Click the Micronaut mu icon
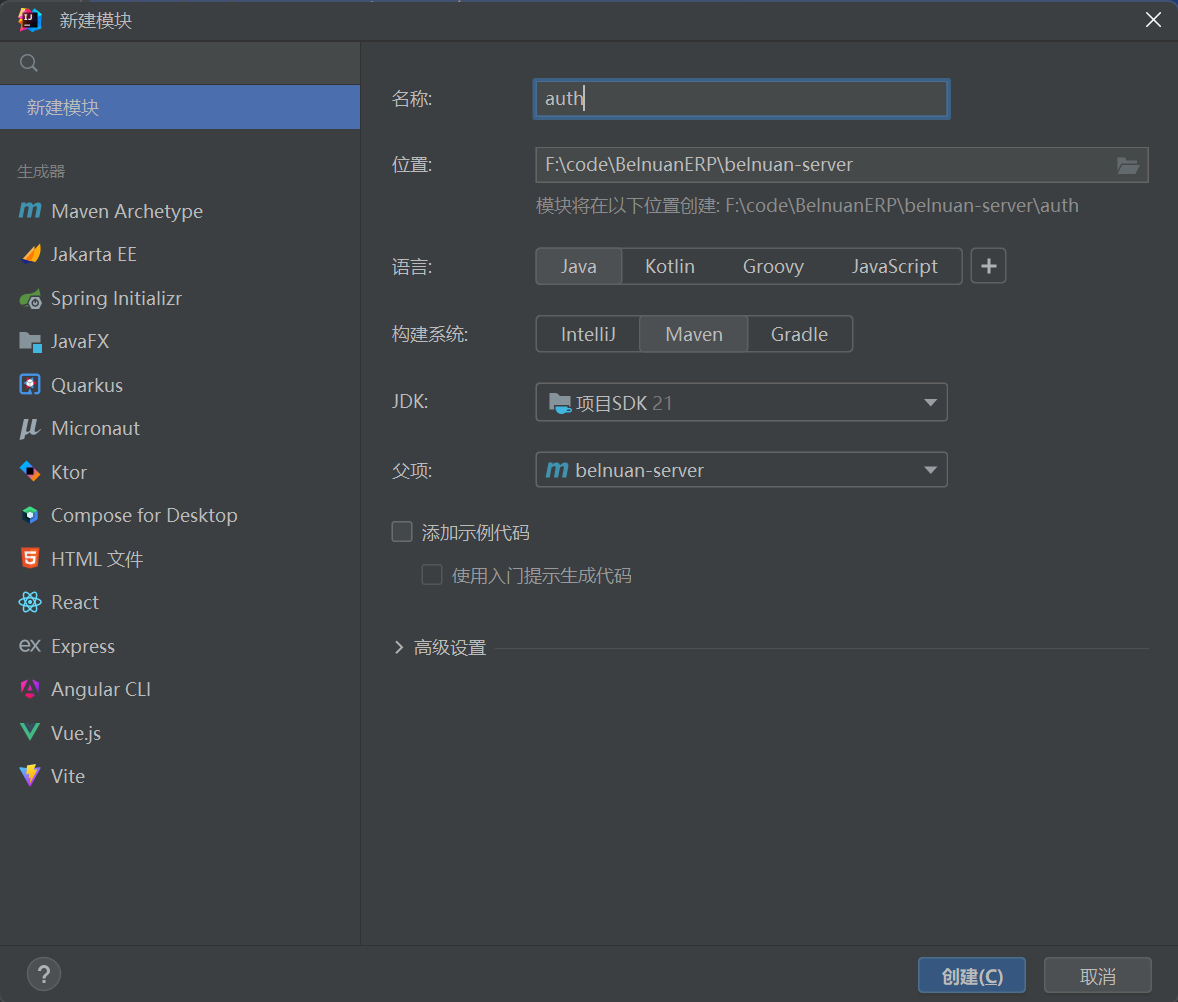1178x1002 pixels. coord(30,428)
